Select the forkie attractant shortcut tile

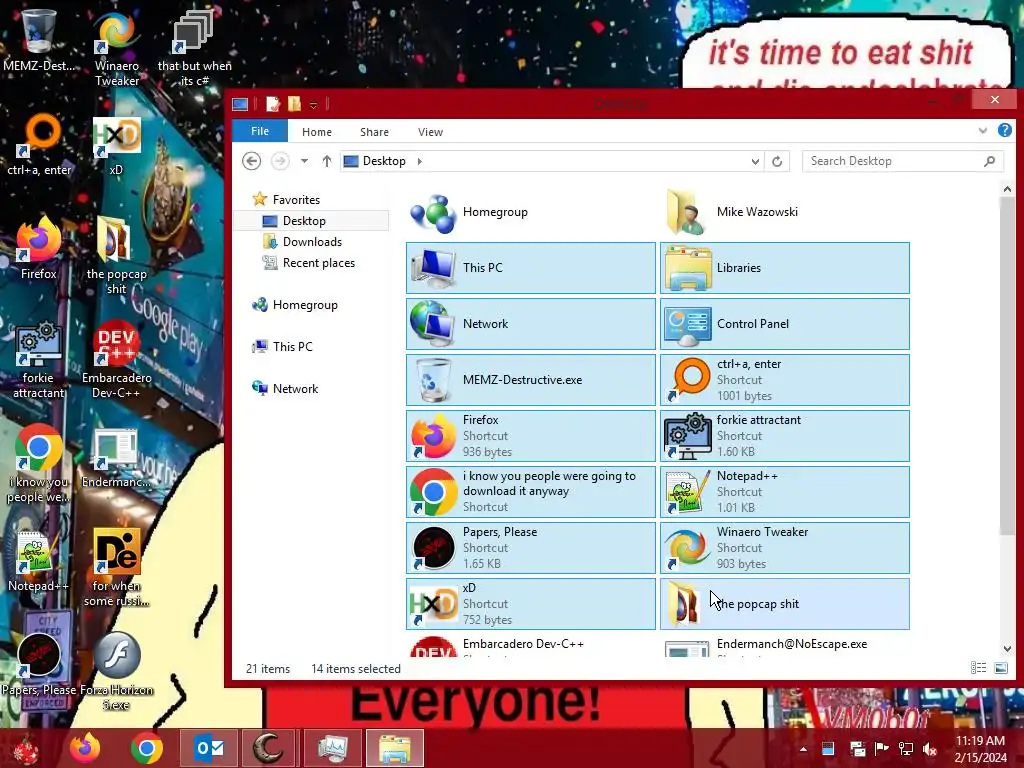784,436
